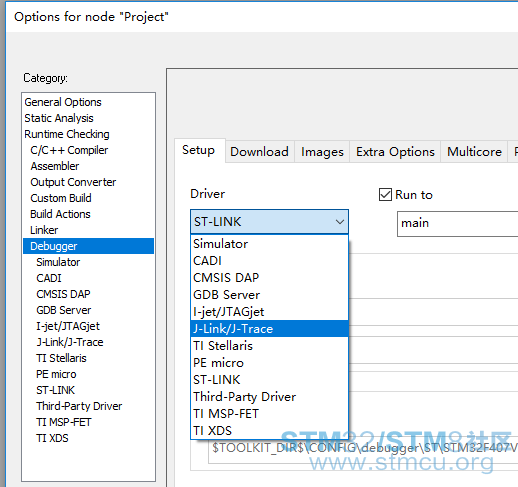
Task: Select GDB Server in Category list
Action: [64, 310]
